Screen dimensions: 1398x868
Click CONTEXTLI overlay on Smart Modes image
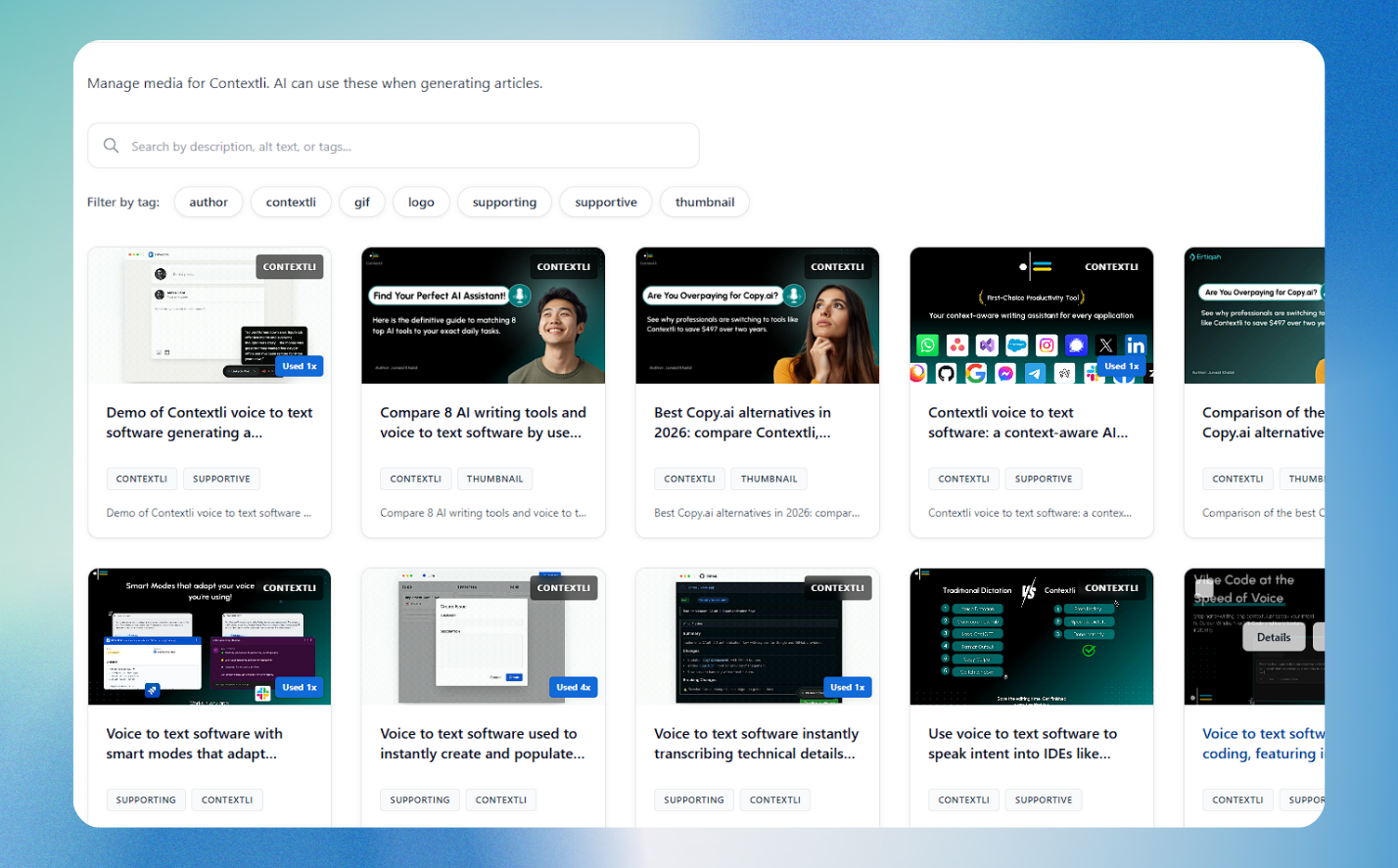tap(290, 587)
